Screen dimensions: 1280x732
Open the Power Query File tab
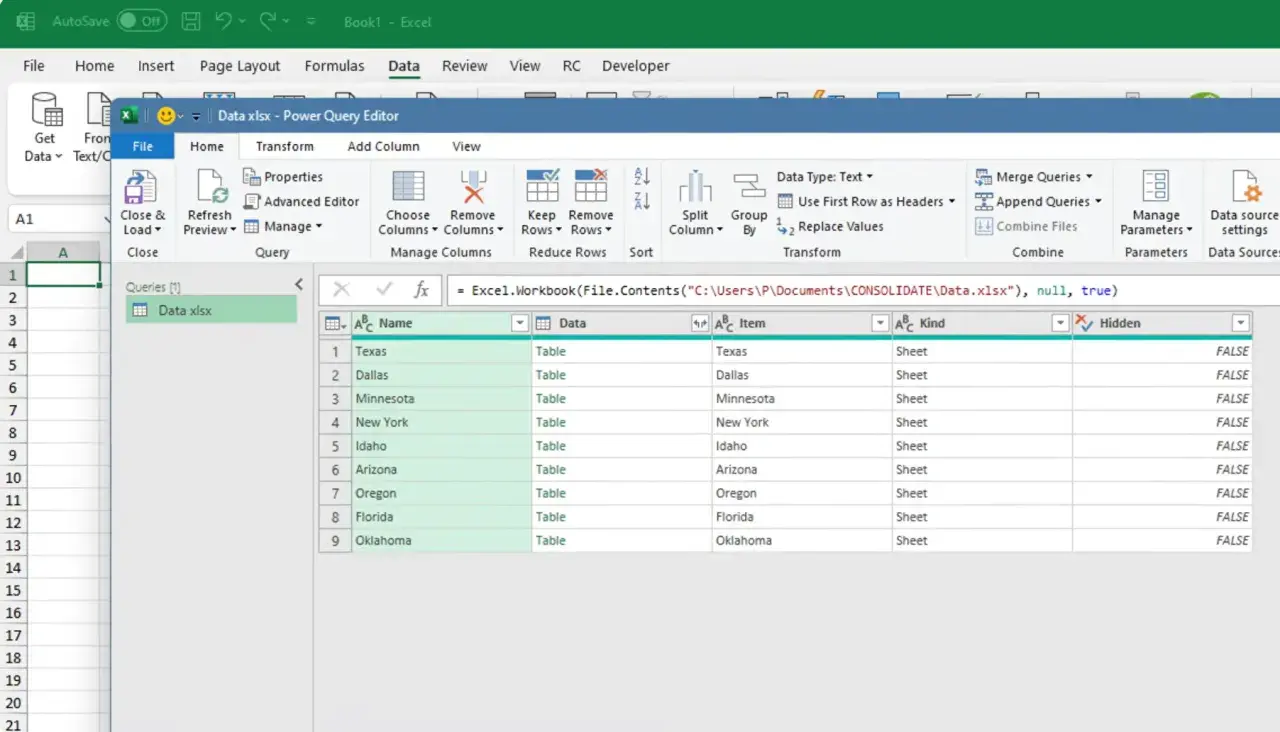143,146
